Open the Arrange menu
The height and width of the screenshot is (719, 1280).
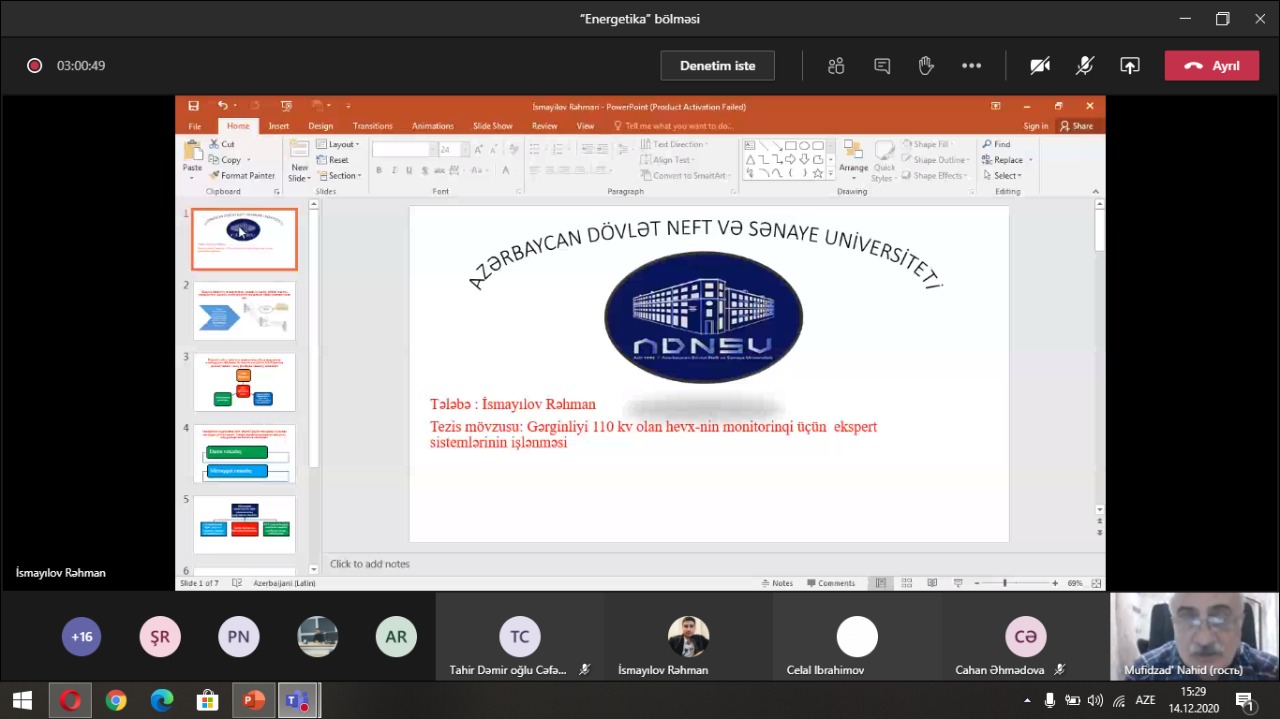[x=853, y=160]
